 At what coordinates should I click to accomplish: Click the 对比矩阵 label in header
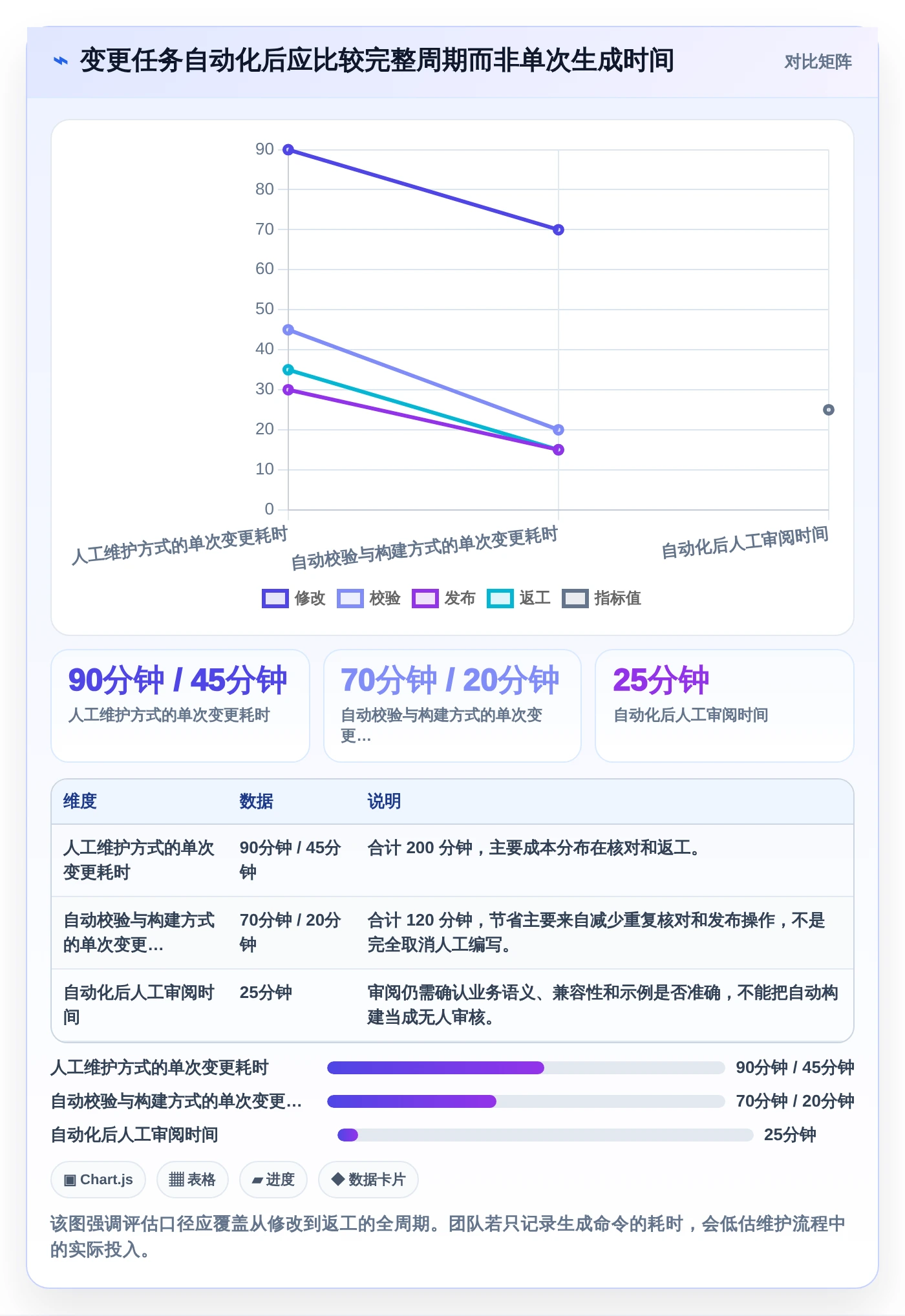[x=818, y=62]
